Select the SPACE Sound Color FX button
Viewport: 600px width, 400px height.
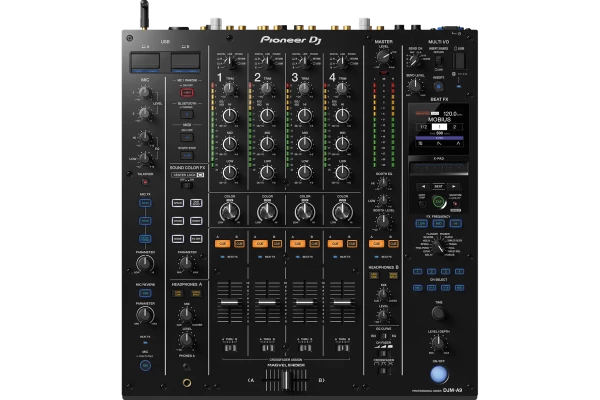[x=178, y=203]
